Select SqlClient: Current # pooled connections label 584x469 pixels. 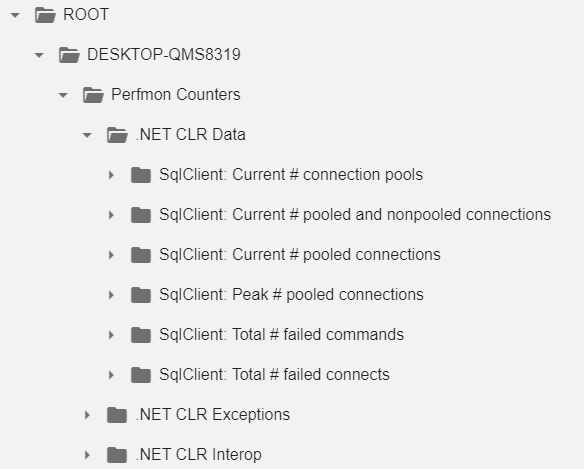pyautogui.click(x=300, y=255)
